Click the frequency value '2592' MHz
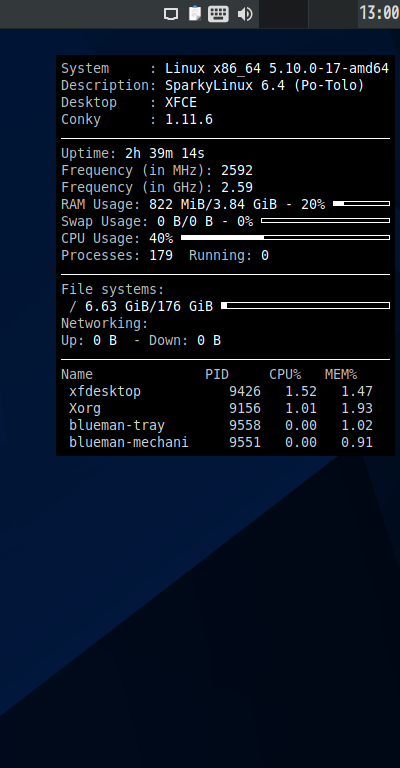The width and height of the screenshot is (400, 768). pyautogui.click(x=237, y=170)
